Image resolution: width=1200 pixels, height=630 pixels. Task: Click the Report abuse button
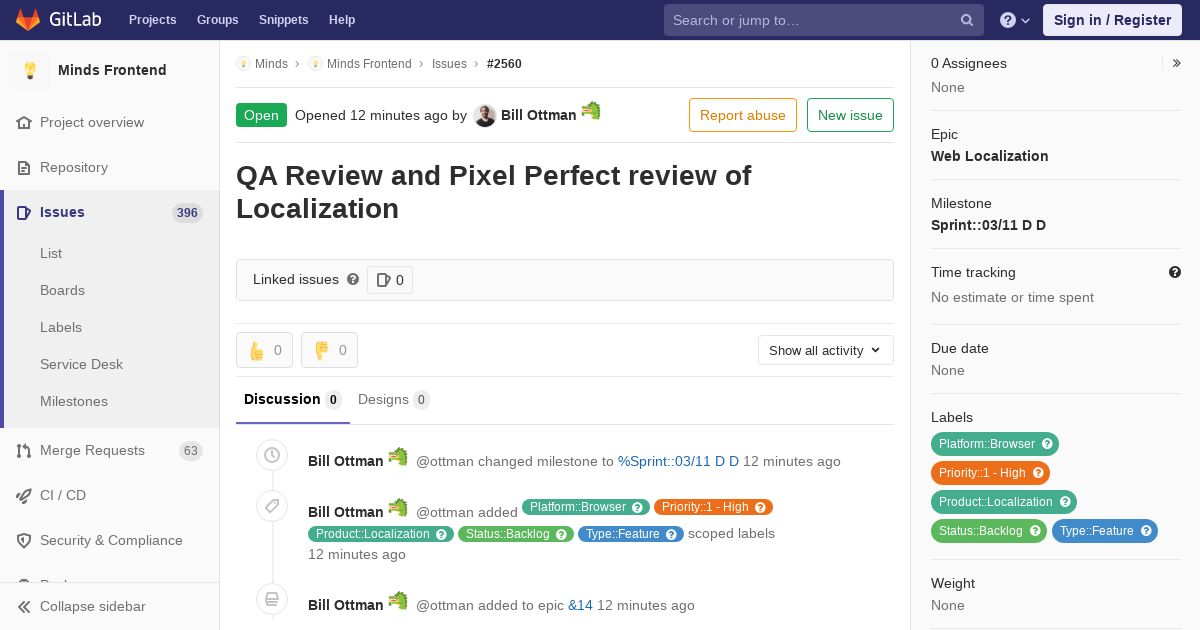point(743,115)
